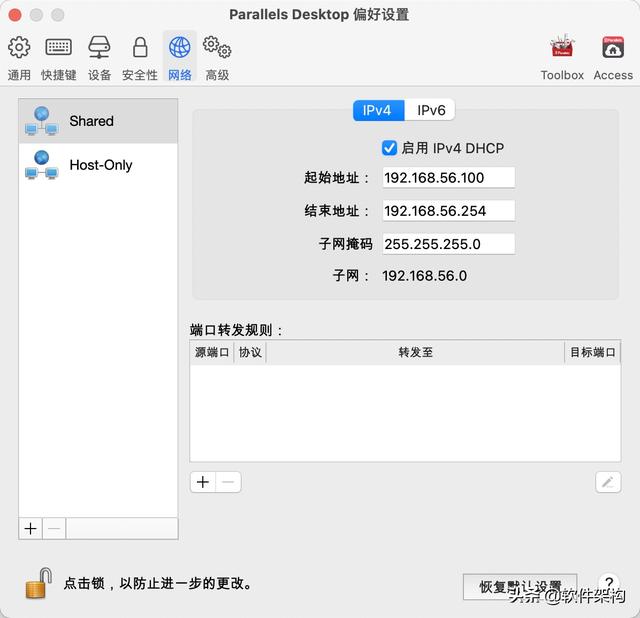
Task: Open the 高级 advanced pane
Action: pos(217,57)
